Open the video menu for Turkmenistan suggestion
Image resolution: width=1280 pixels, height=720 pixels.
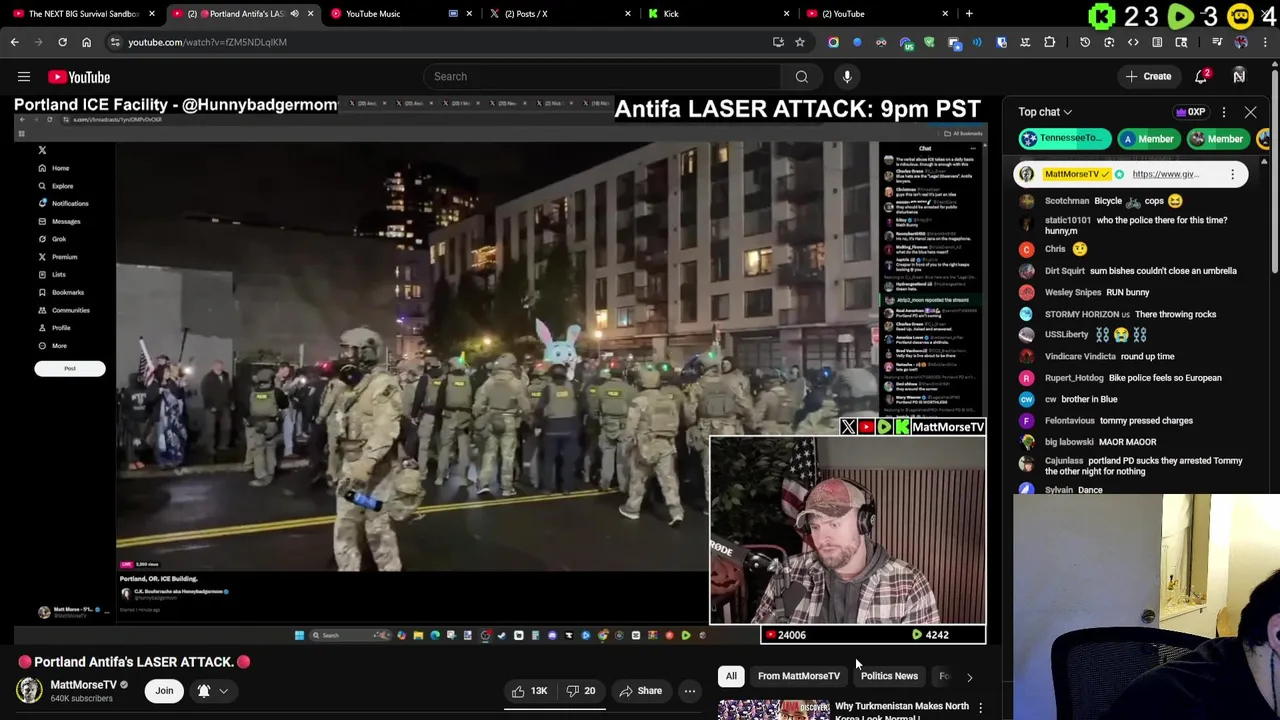(x=980, y=707)
